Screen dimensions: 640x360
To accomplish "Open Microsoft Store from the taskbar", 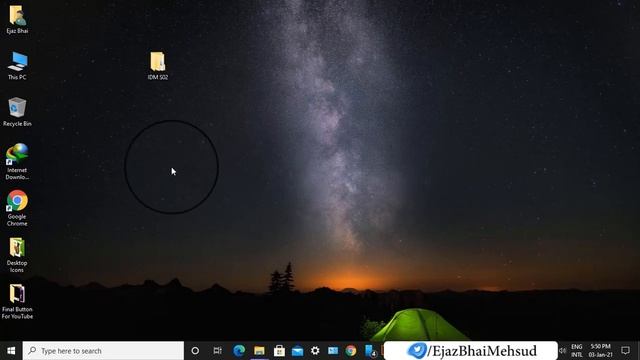I will point(279,351).
